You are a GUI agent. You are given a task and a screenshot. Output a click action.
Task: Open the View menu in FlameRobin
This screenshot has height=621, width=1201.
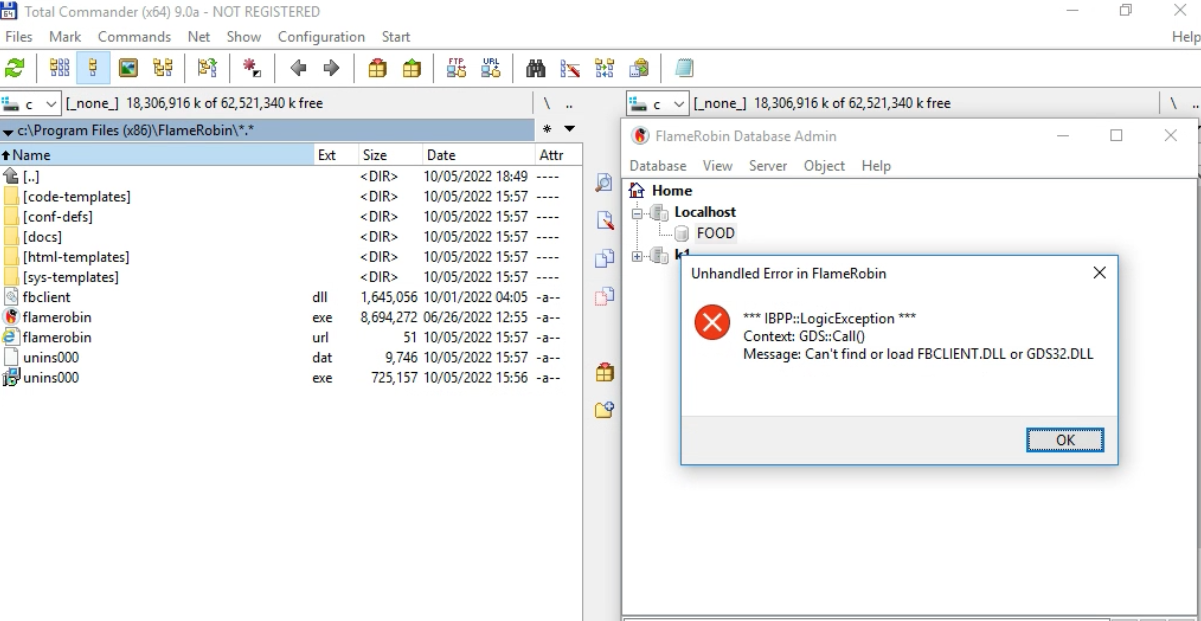coord(717,166)
